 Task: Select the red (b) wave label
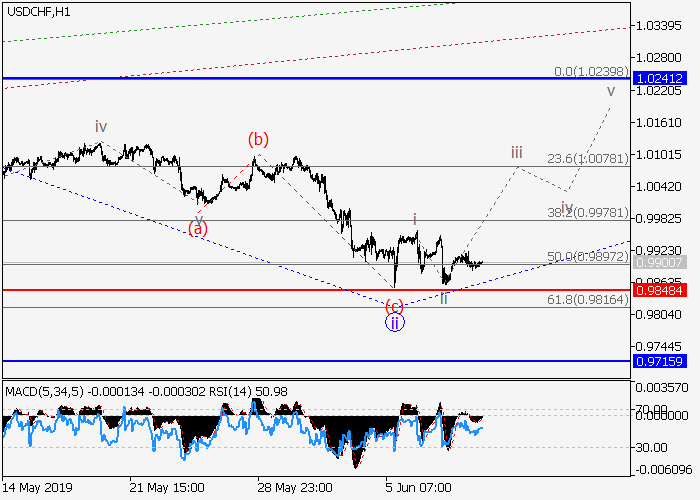259,139
